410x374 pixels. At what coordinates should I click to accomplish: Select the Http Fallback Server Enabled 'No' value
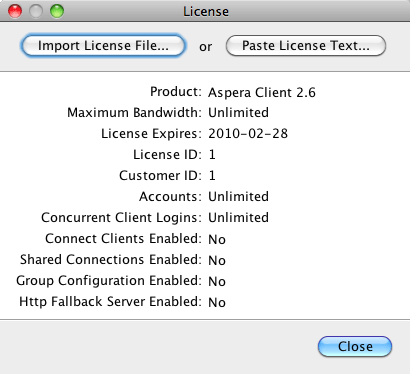click(x=217, y=302)
